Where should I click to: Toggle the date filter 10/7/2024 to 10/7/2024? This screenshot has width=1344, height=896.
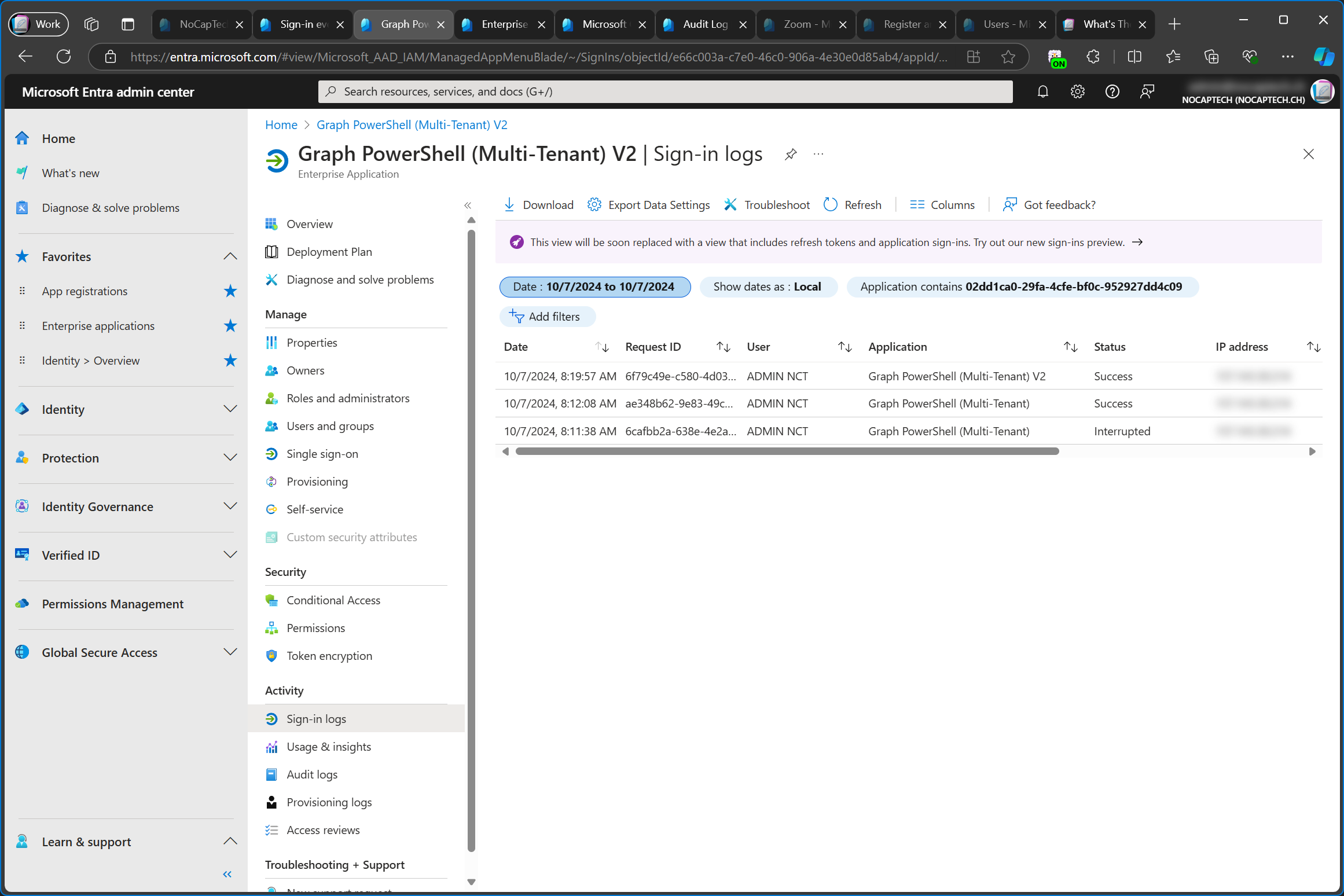click(594, 286)
